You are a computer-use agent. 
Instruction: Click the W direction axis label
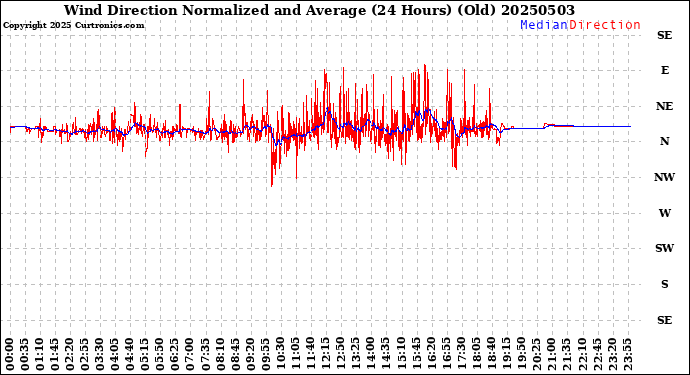[665, 213]
